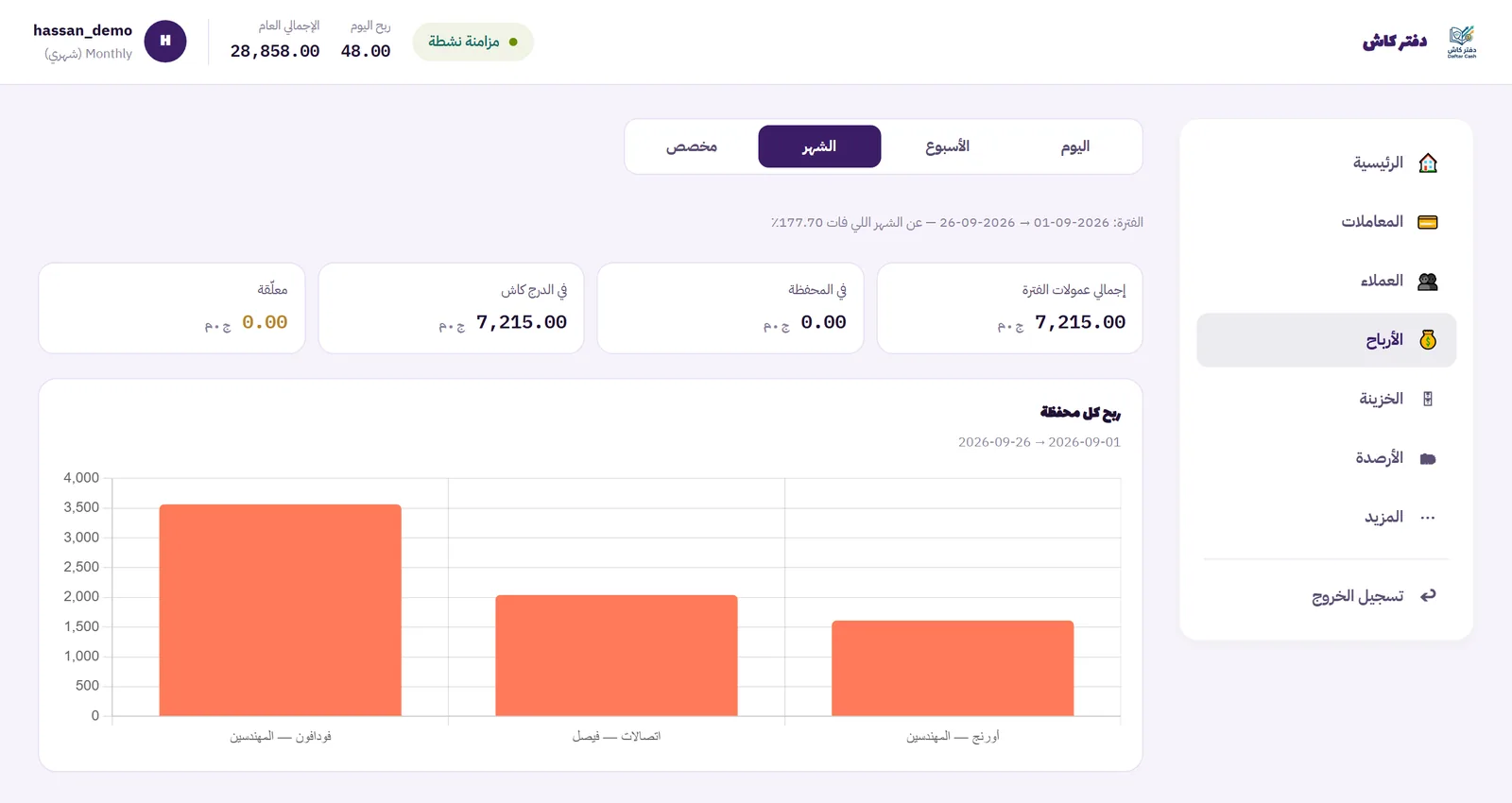Click the ربح كل محفظة chart title
Viewport: 1512px width, 803px height.
1080,412
